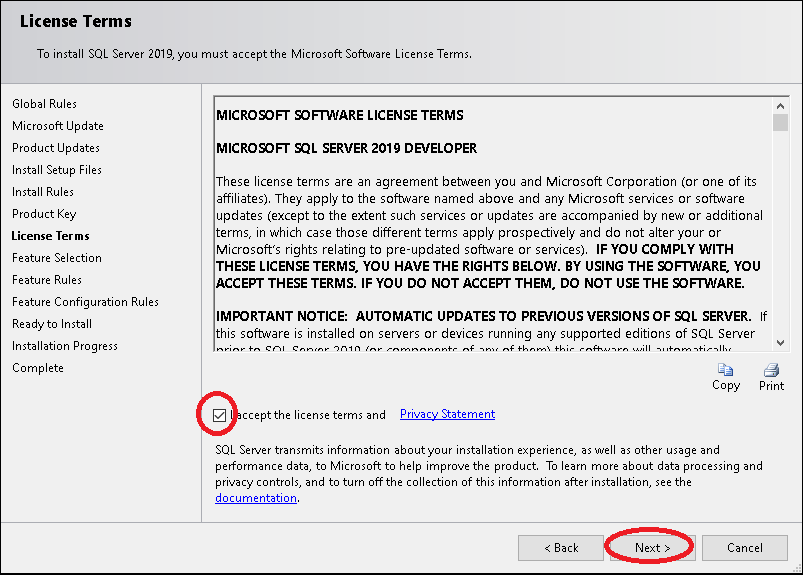Select License Terms step in sidebar
The height and width of the screenshot is (575, 803).
(50, 236)
